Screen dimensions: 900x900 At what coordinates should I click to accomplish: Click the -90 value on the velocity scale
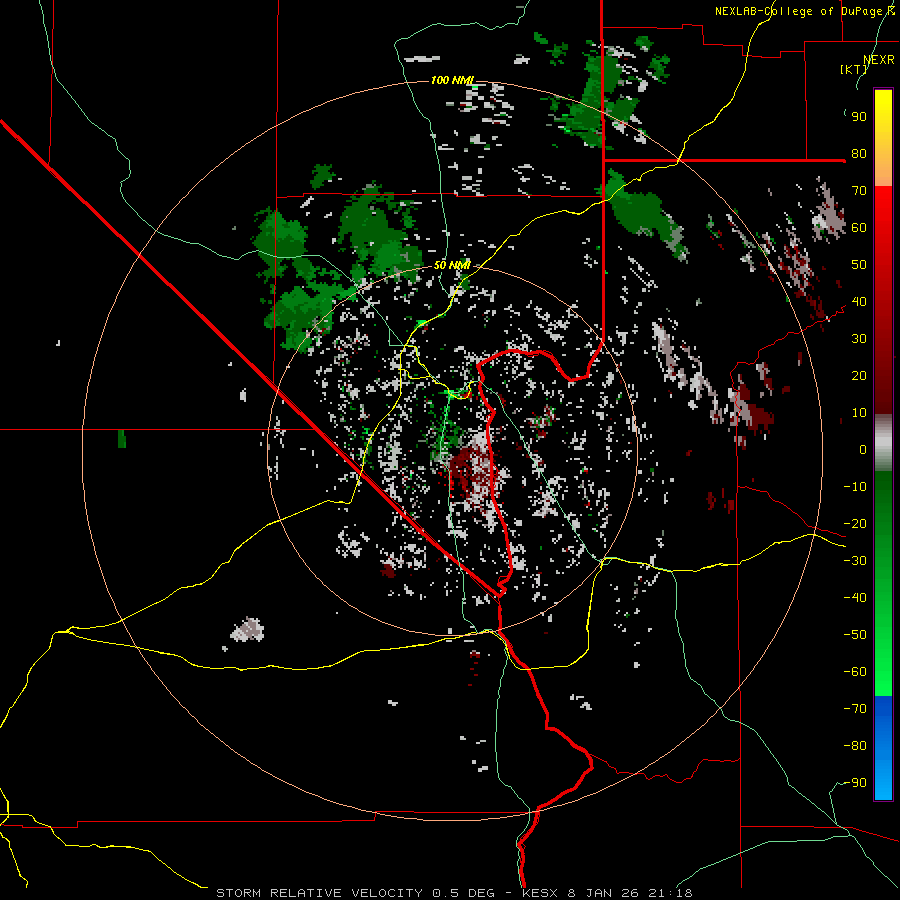[855, 783]
